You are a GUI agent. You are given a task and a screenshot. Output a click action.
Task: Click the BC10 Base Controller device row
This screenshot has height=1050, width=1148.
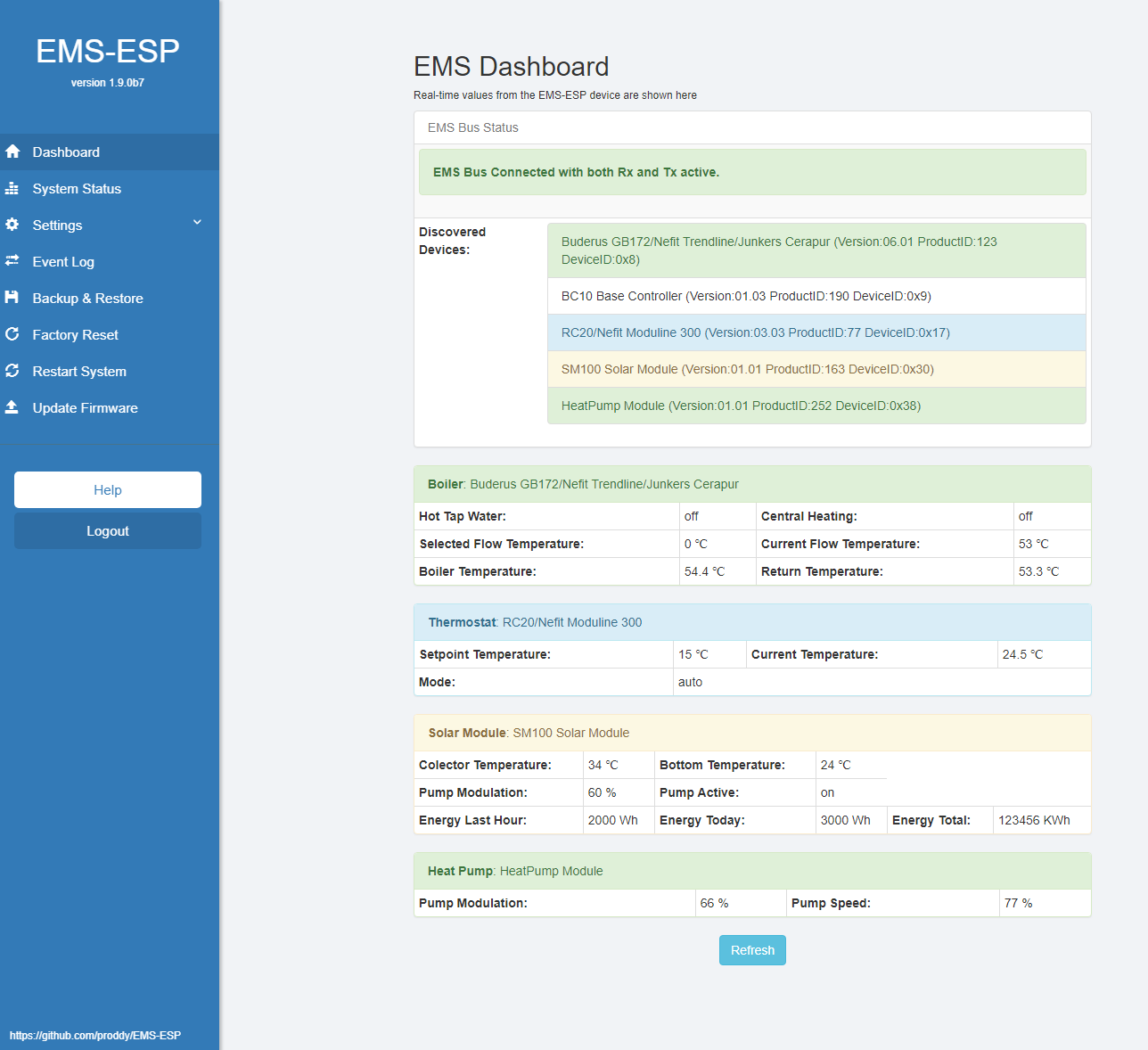(746, 295)
